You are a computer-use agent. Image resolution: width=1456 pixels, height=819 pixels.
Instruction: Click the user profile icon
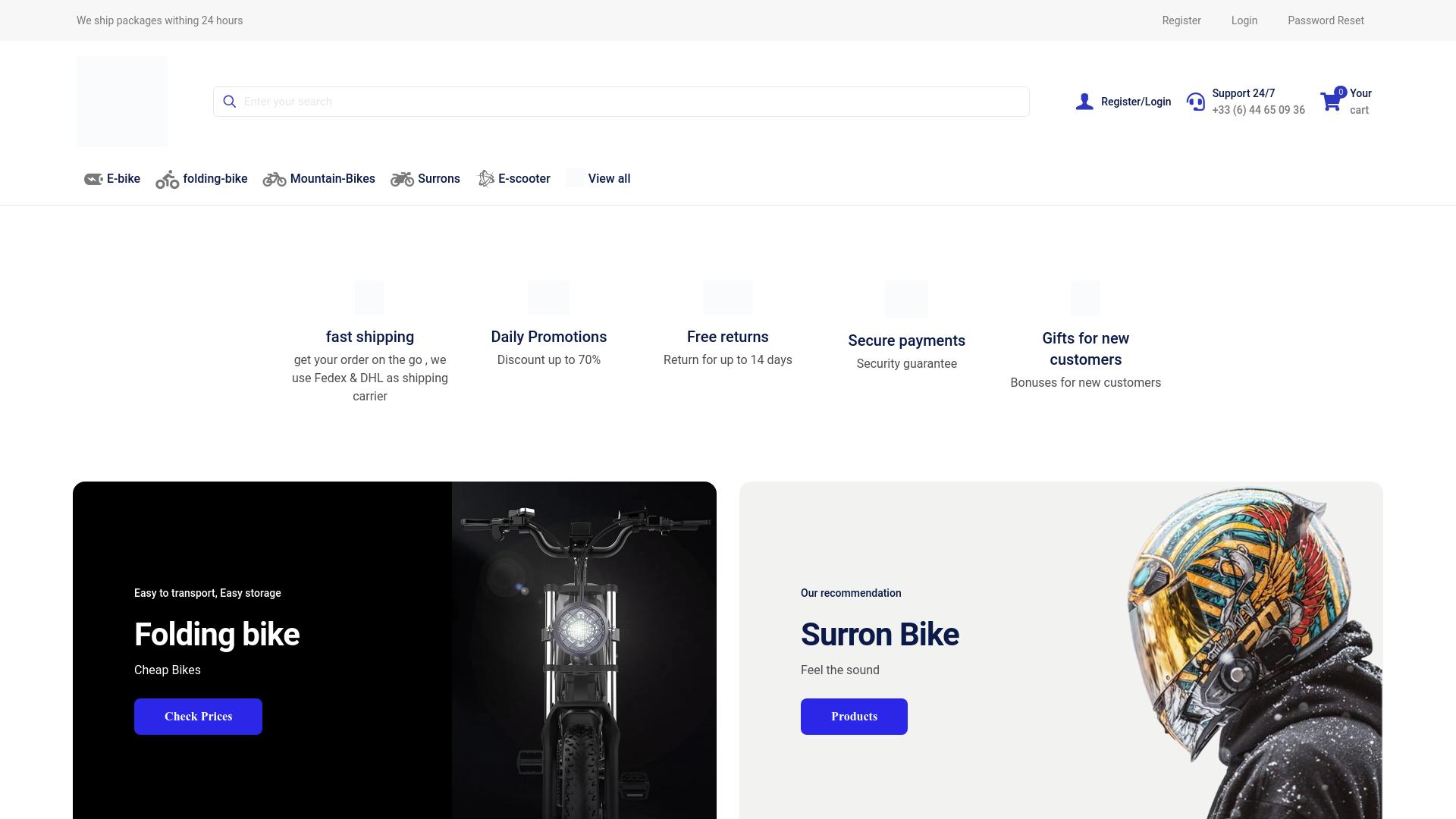click(x=1084, y=102)
